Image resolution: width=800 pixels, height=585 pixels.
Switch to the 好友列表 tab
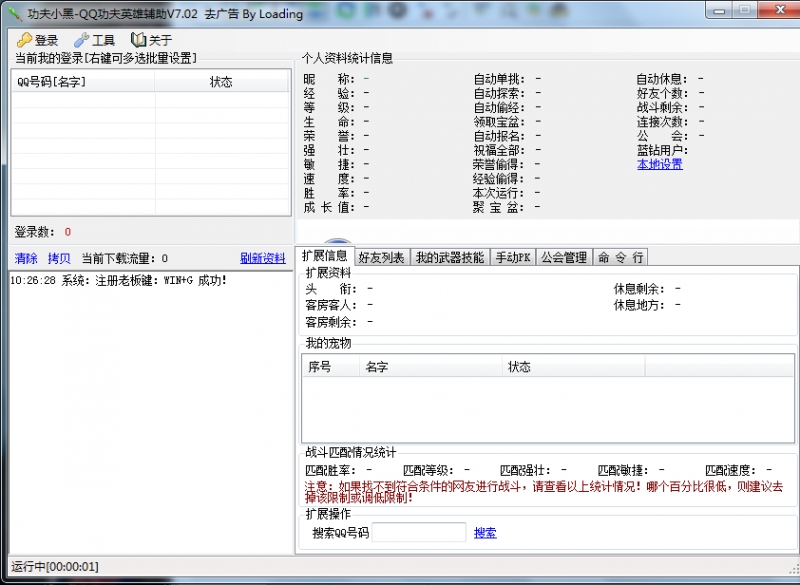tap(381, 258)
